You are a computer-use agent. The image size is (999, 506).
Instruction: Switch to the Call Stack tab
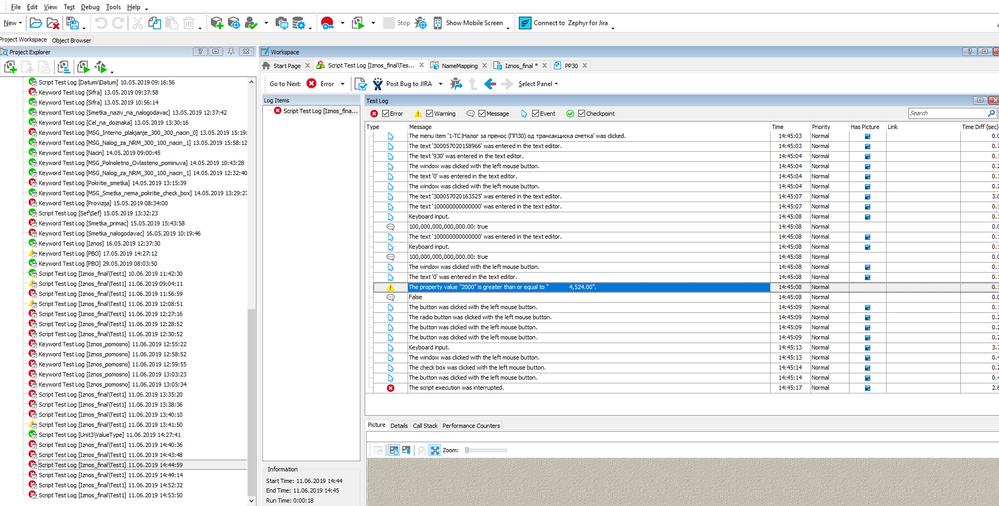[425, 425]
